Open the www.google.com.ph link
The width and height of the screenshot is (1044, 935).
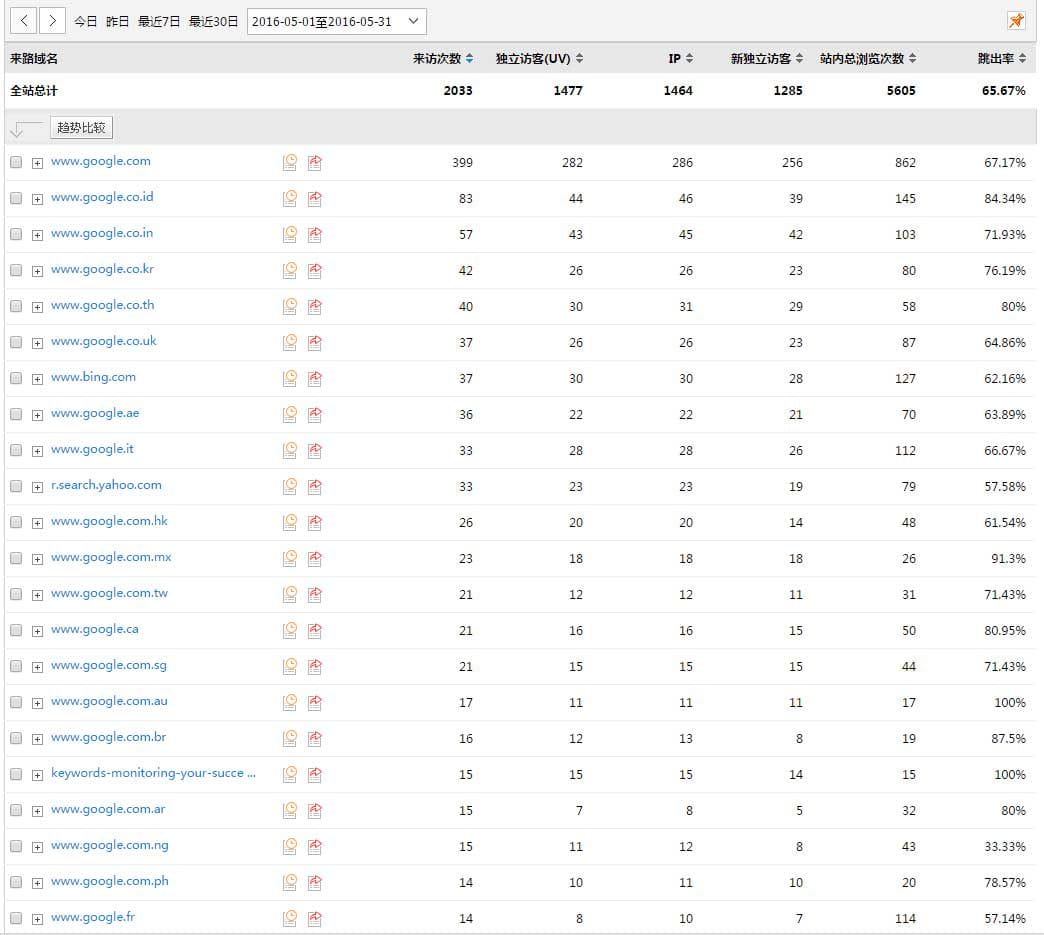pos(110,880)
